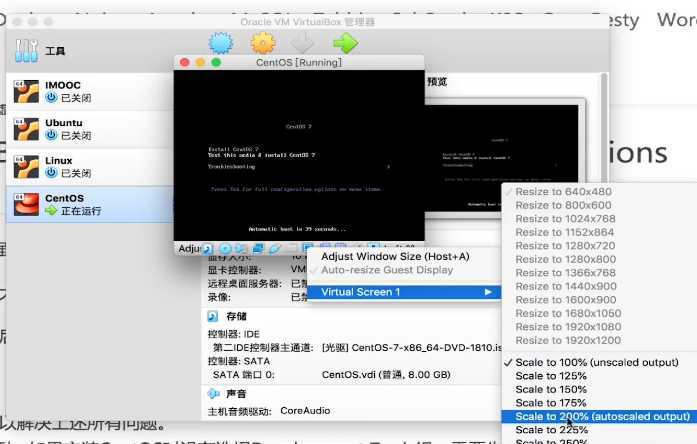Select the Ubuntu machine in the list
Viewport: 697px width, 444px height.
tap(90, 129)
